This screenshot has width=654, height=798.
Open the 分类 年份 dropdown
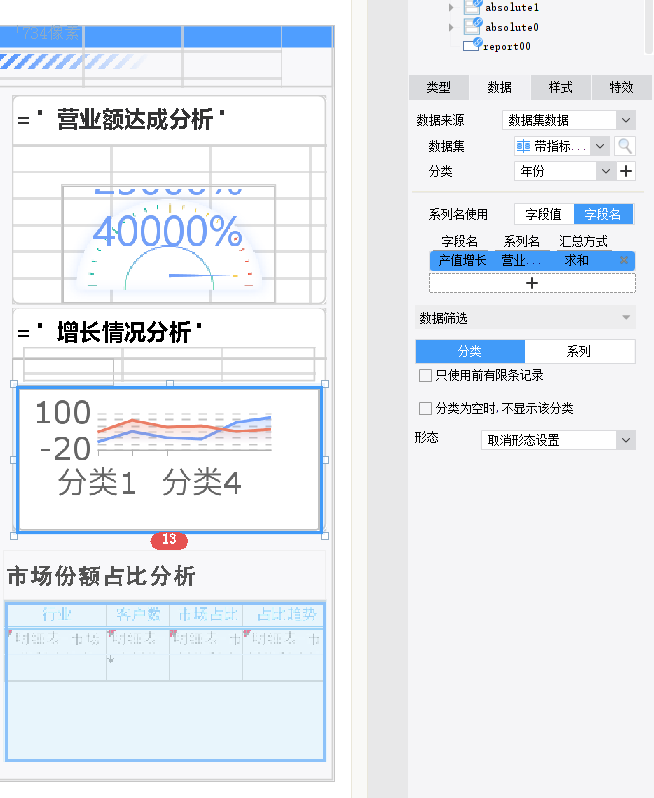(x=605, y=171)
